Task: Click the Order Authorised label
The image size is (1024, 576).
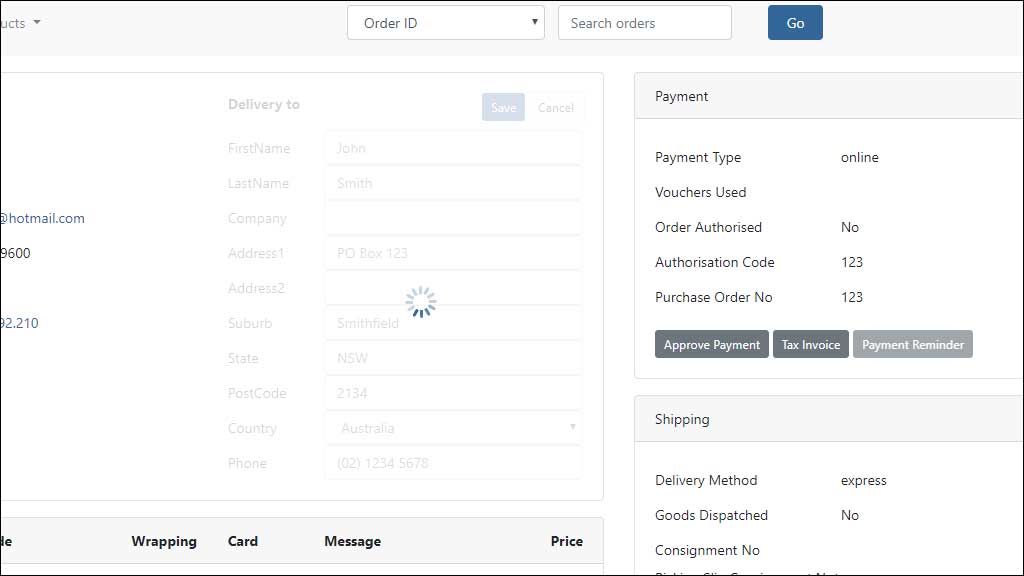Action: pyautogui.click(x=708, y=227)
